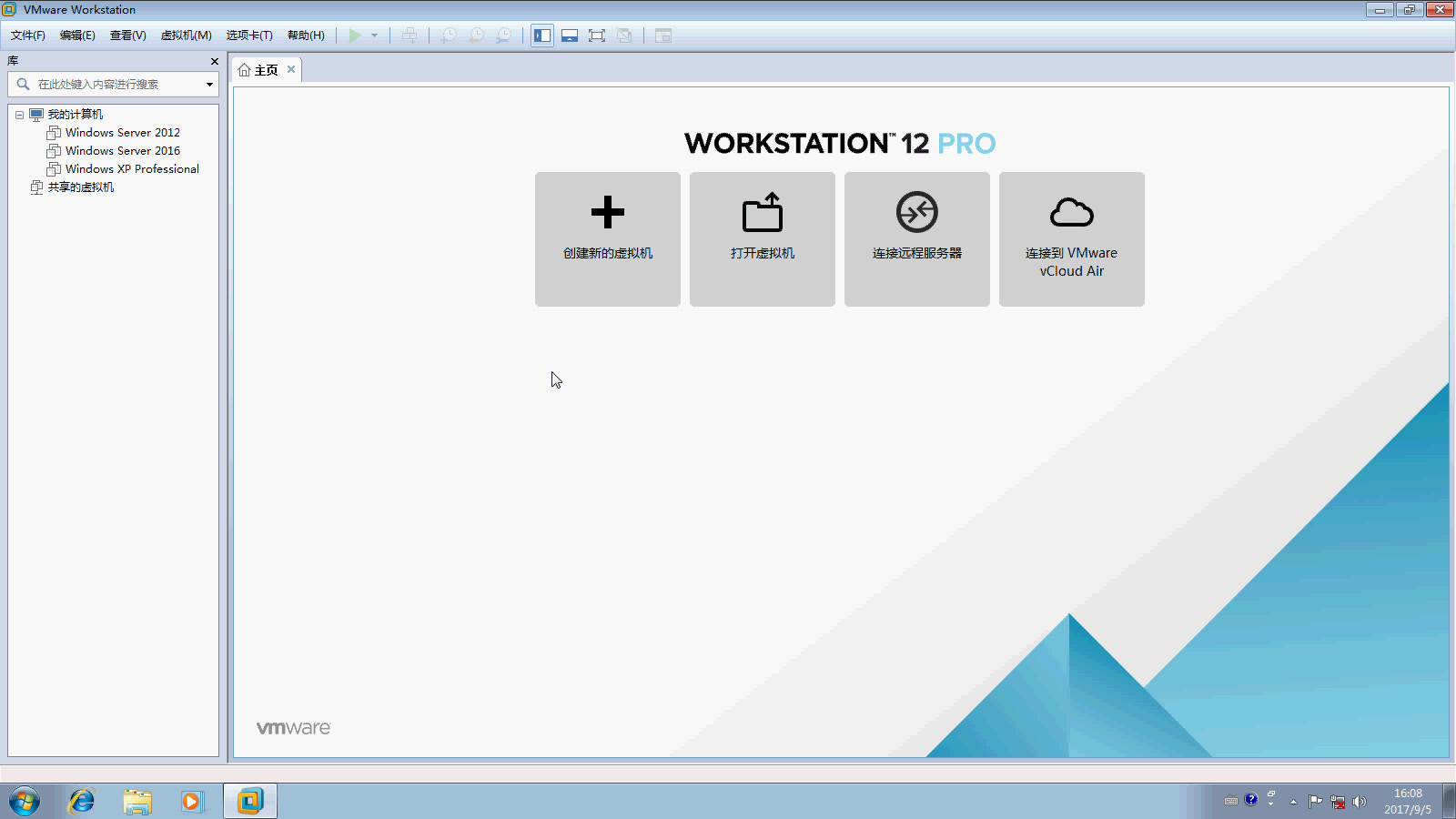The image size is (1456, 819).
Task: Click the full screen mode icon
Action: coord(597,35)
